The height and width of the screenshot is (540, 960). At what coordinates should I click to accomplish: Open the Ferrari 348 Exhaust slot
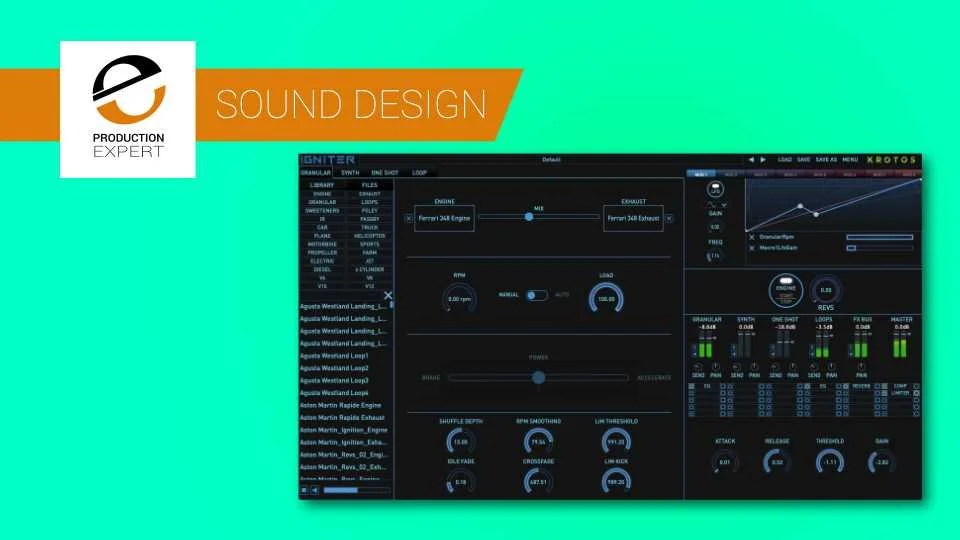point(634,218)
